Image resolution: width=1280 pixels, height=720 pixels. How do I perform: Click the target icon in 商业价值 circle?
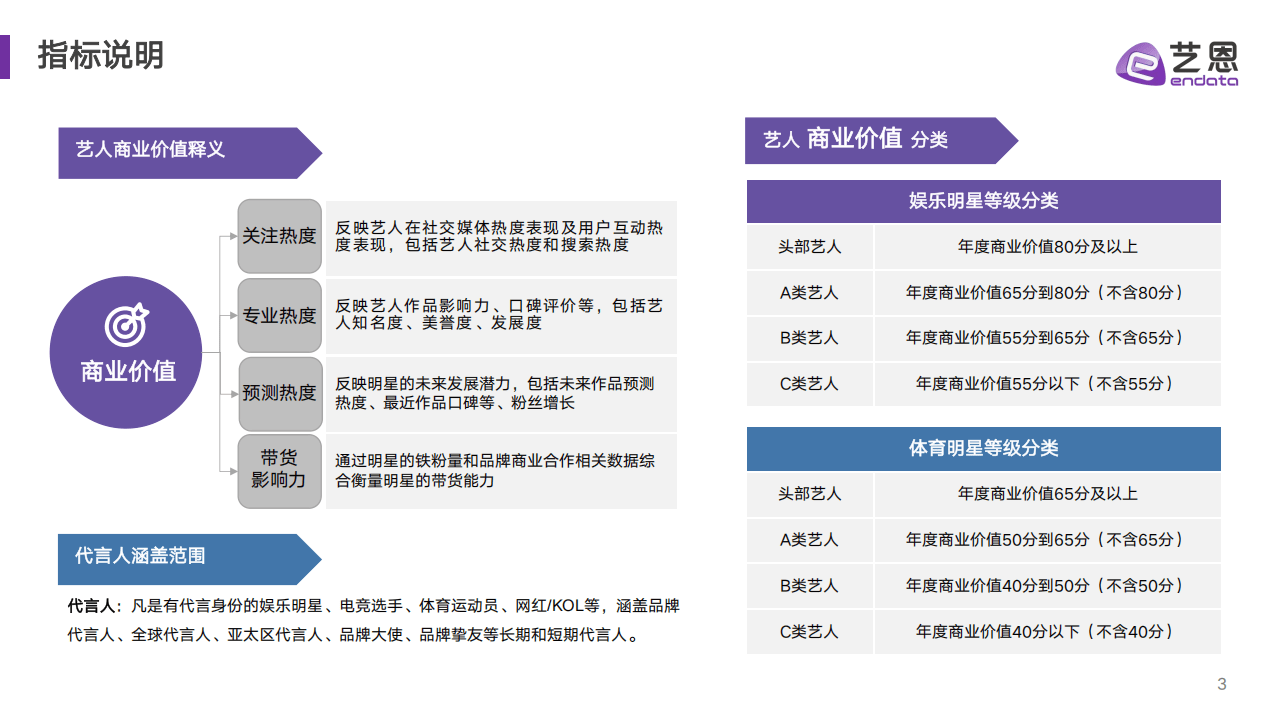coord(127,323)
